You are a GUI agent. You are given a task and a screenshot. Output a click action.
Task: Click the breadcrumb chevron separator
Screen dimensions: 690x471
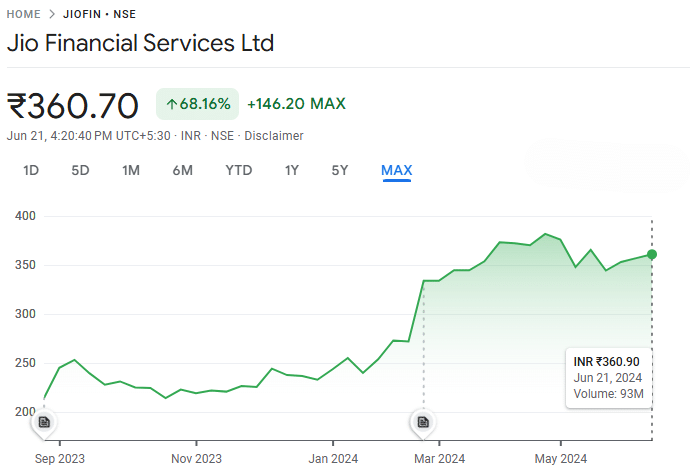[52, 14]
